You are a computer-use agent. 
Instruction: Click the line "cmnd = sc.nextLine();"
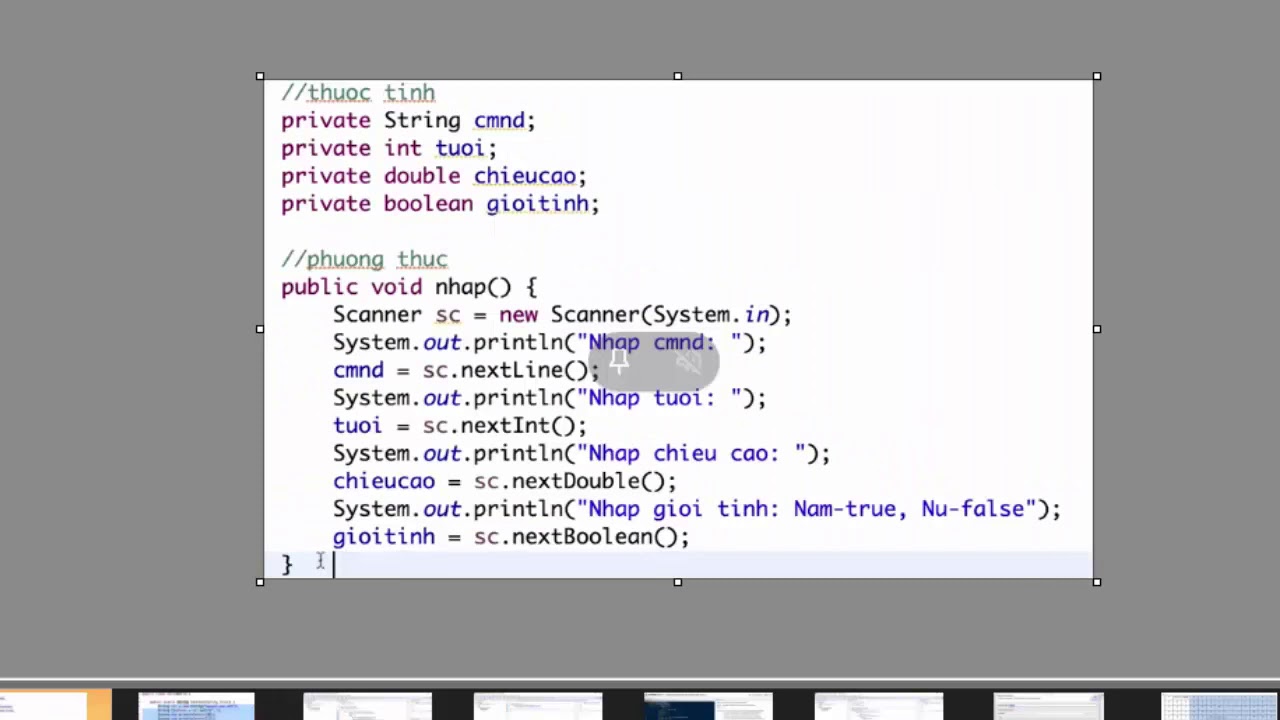tap(466, 371)
